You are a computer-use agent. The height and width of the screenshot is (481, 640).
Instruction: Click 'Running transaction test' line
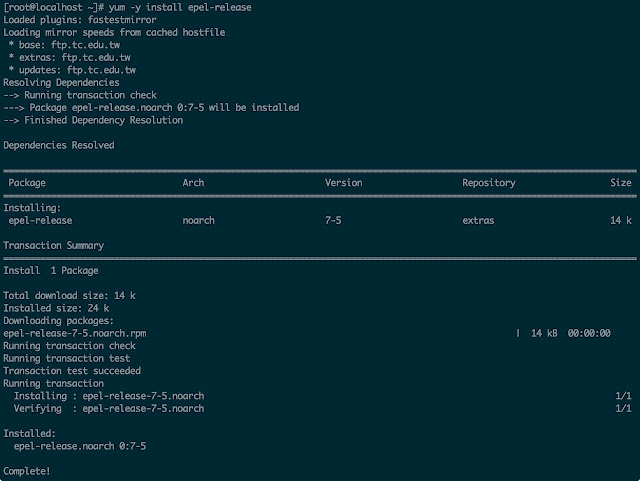coord(67,359)
